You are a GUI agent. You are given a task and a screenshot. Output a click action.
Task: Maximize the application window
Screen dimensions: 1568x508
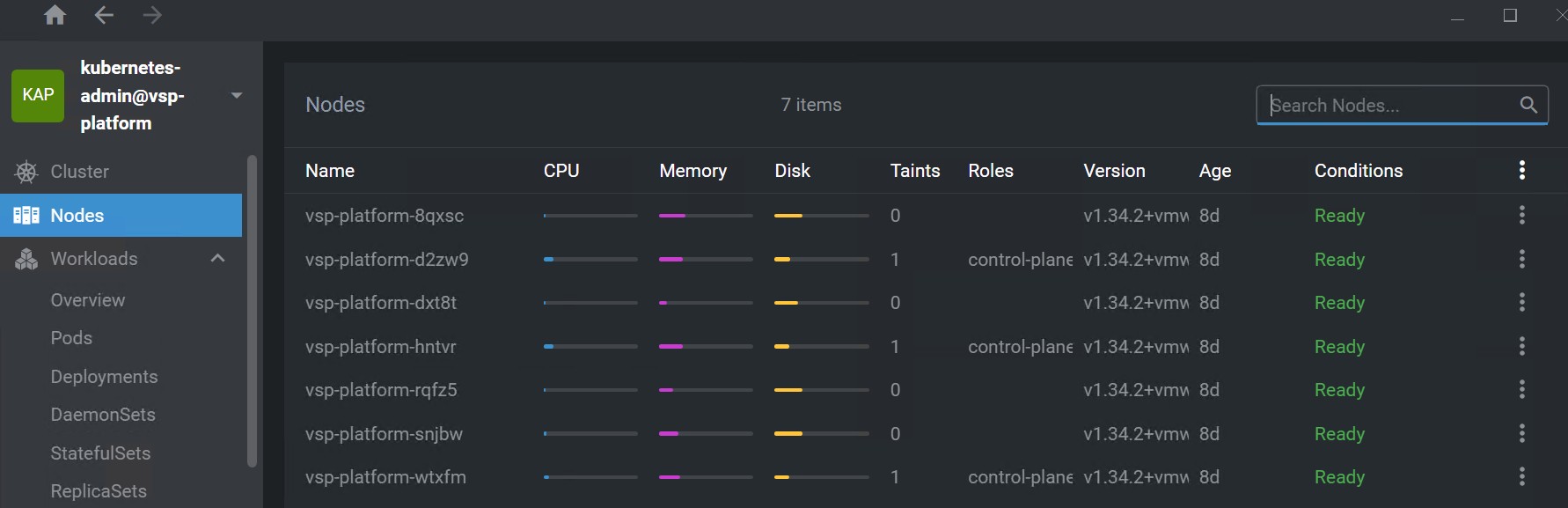coord(1510,15)
